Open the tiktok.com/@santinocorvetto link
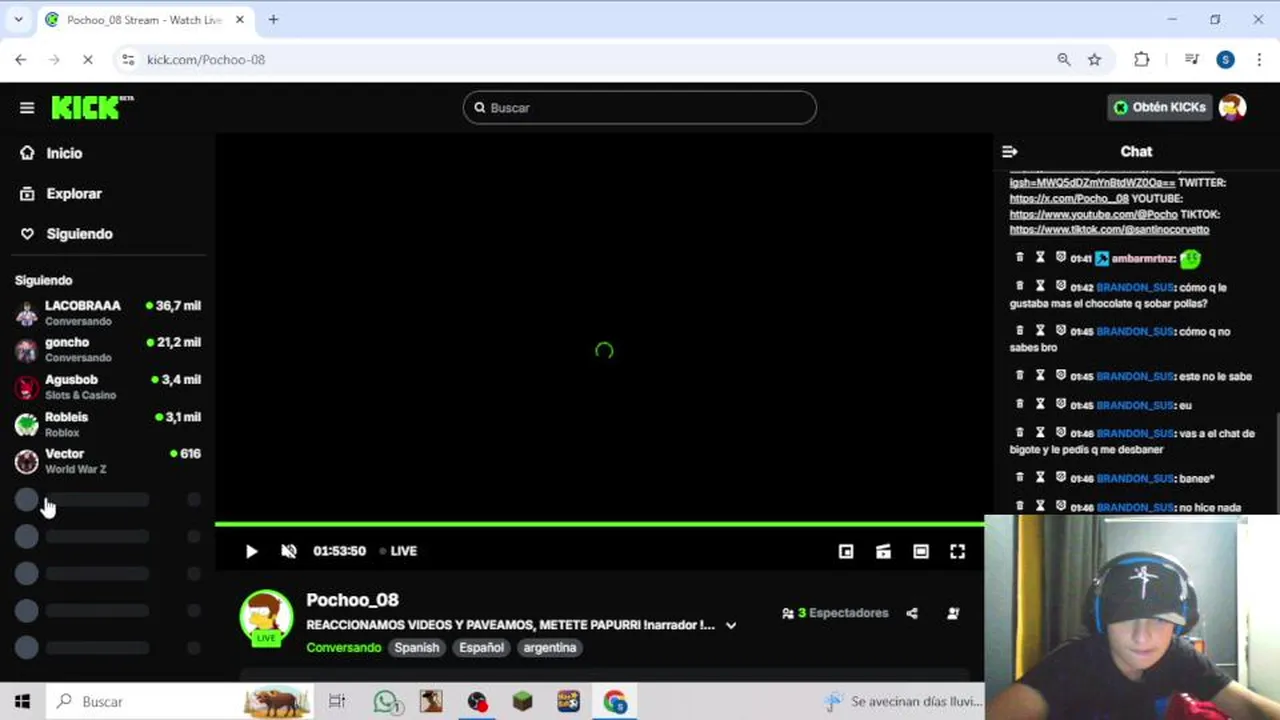Viewport: 1280px width, 720px height. (x=1109, y=230)
